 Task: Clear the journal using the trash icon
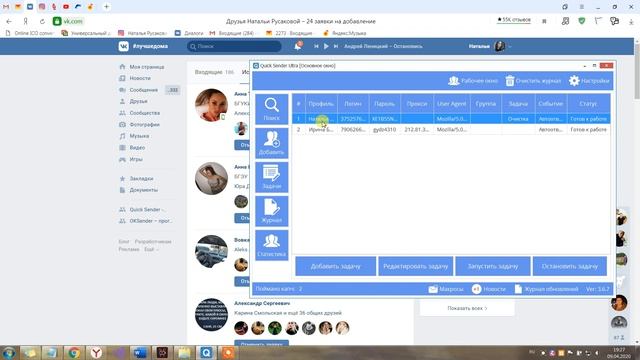(533, 81)
